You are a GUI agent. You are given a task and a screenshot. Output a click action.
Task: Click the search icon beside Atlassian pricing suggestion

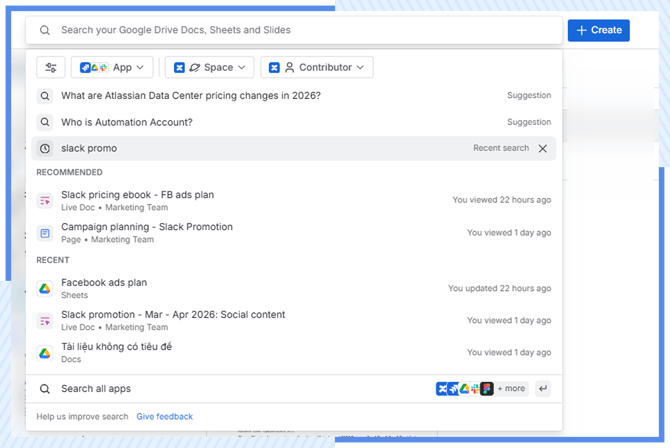[x=45, y=96]
